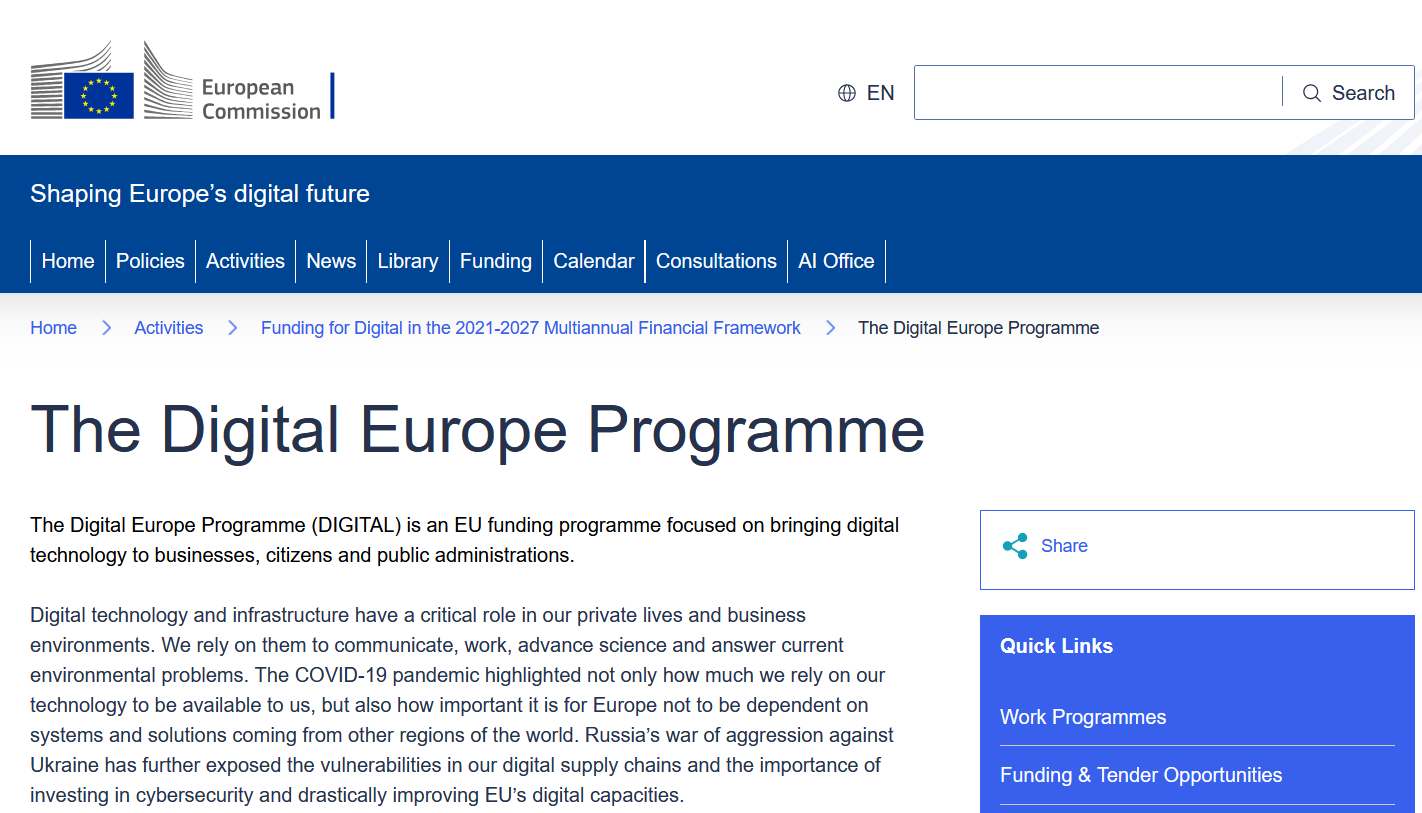Navigate to the Library menu item
Screen dimensions: 1422x813
(408, 261)
